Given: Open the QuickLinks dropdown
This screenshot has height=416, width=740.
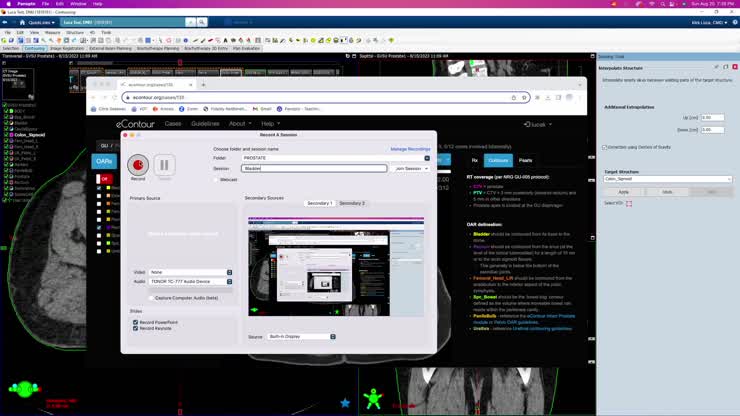Looking at the screenshot, I should (41, 23).
